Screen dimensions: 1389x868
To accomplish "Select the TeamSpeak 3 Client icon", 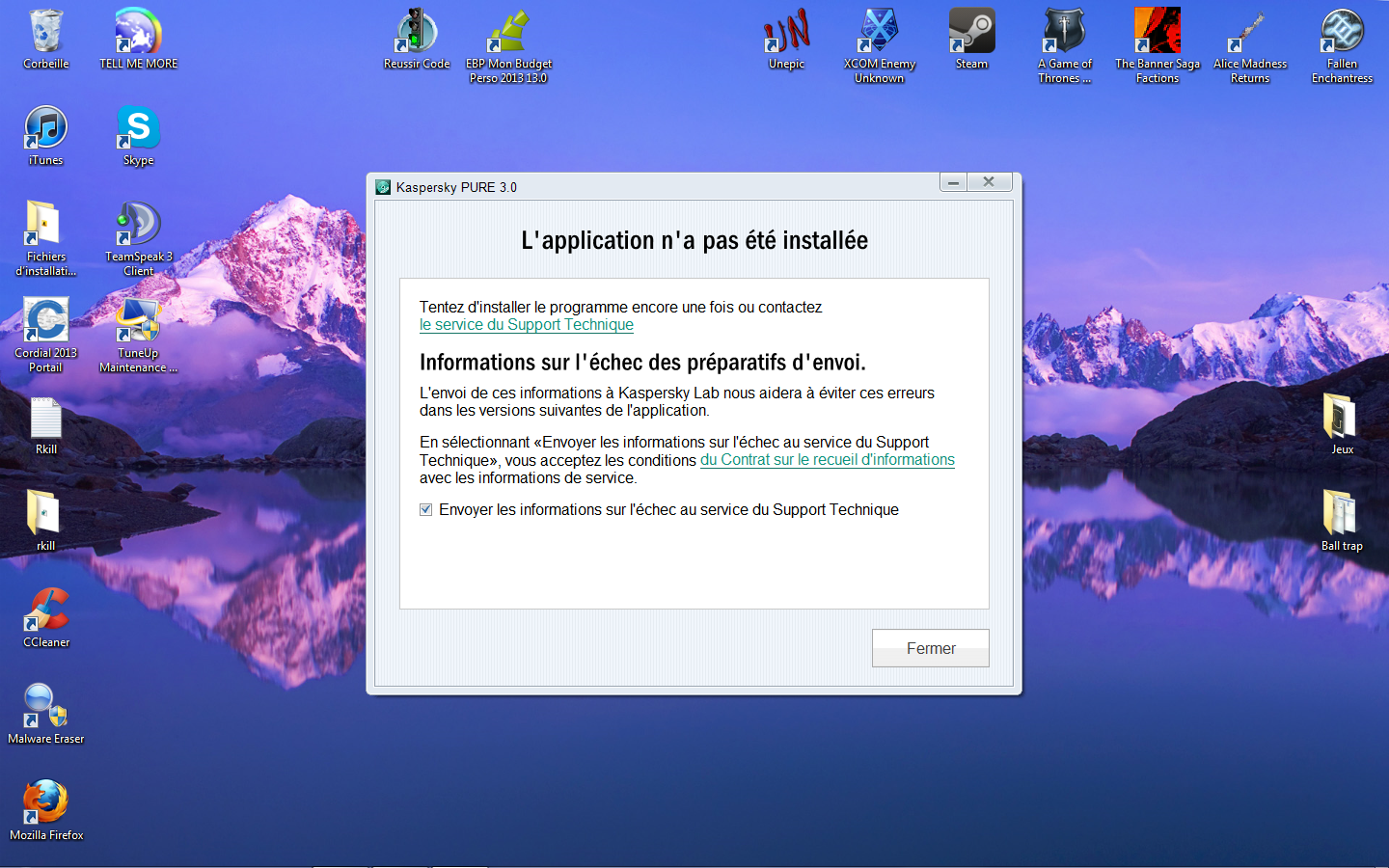I will (138, 237).
